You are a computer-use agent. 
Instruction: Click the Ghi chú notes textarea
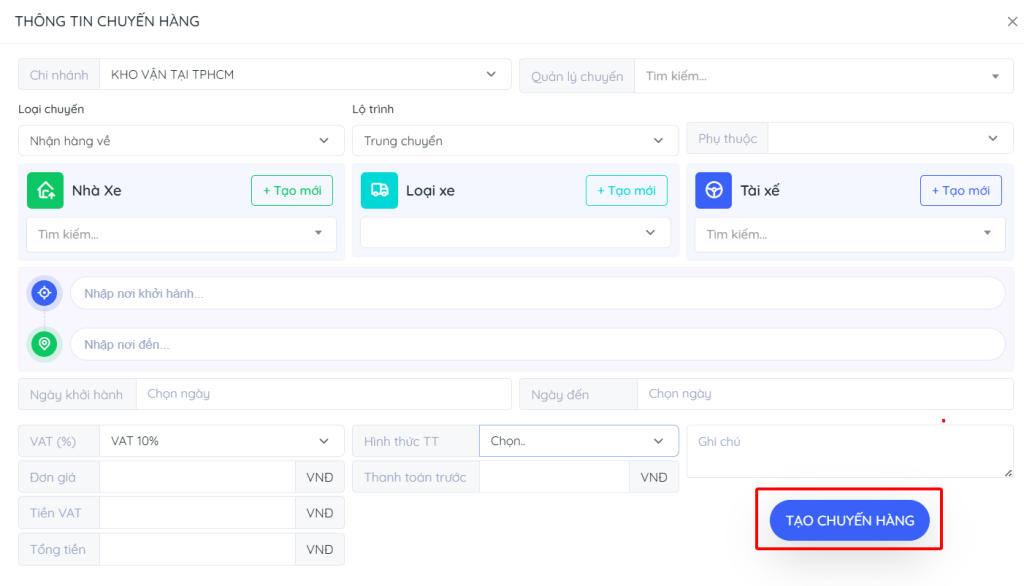coord(849,451)
